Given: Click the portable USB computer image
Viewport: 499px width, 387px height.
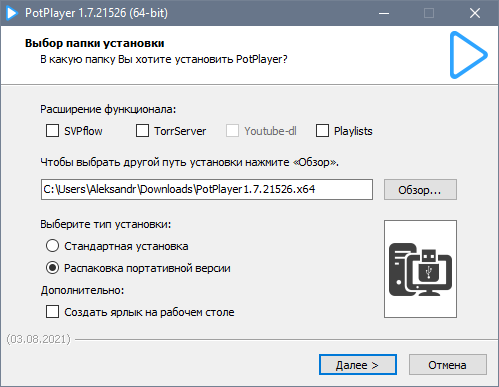Looking at the screenshot, I should pos(420,269).
